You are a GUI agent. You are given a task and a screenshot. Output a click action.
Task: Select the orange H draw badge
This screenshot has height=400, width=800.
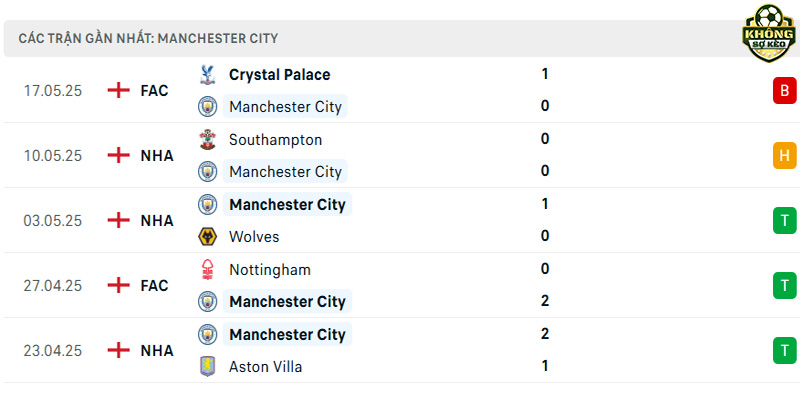784,156
